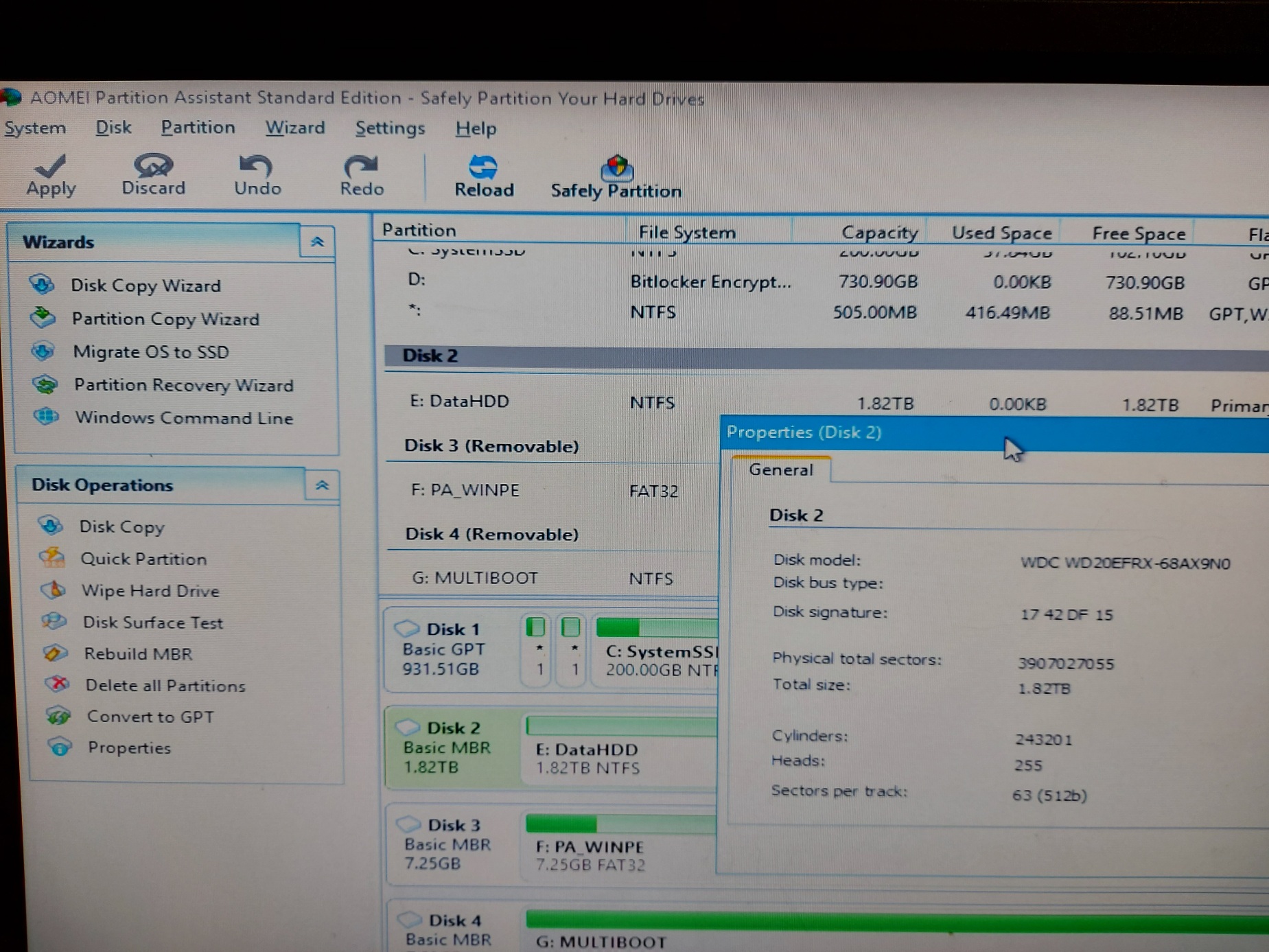Click the Apply checkmark icon

(x=50, y=165)
